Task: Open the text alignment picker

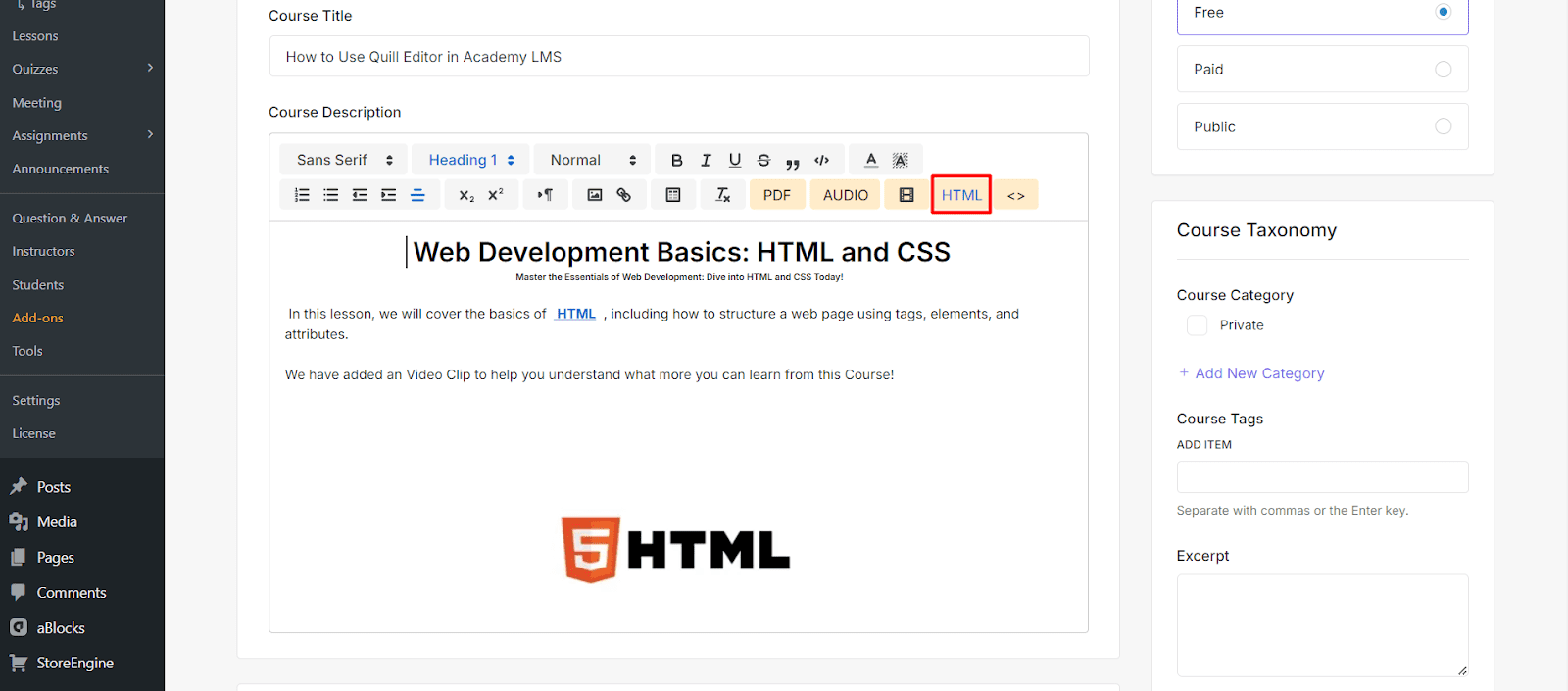Action: (417, 195)
